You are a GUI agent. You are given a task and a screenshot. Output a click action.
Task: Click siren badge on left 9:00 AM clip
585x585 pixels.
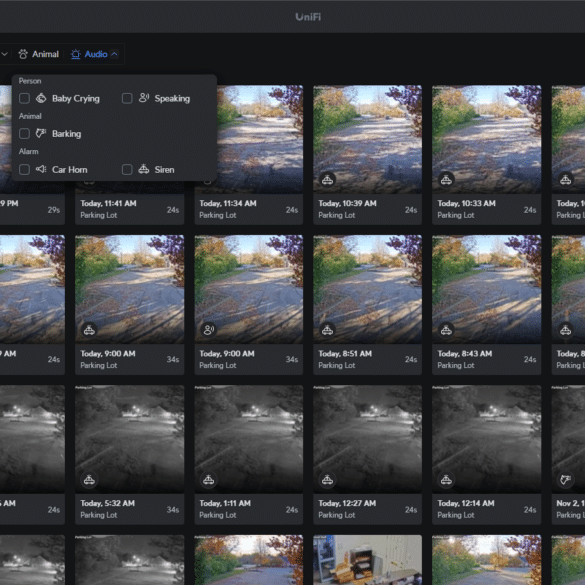89,330
